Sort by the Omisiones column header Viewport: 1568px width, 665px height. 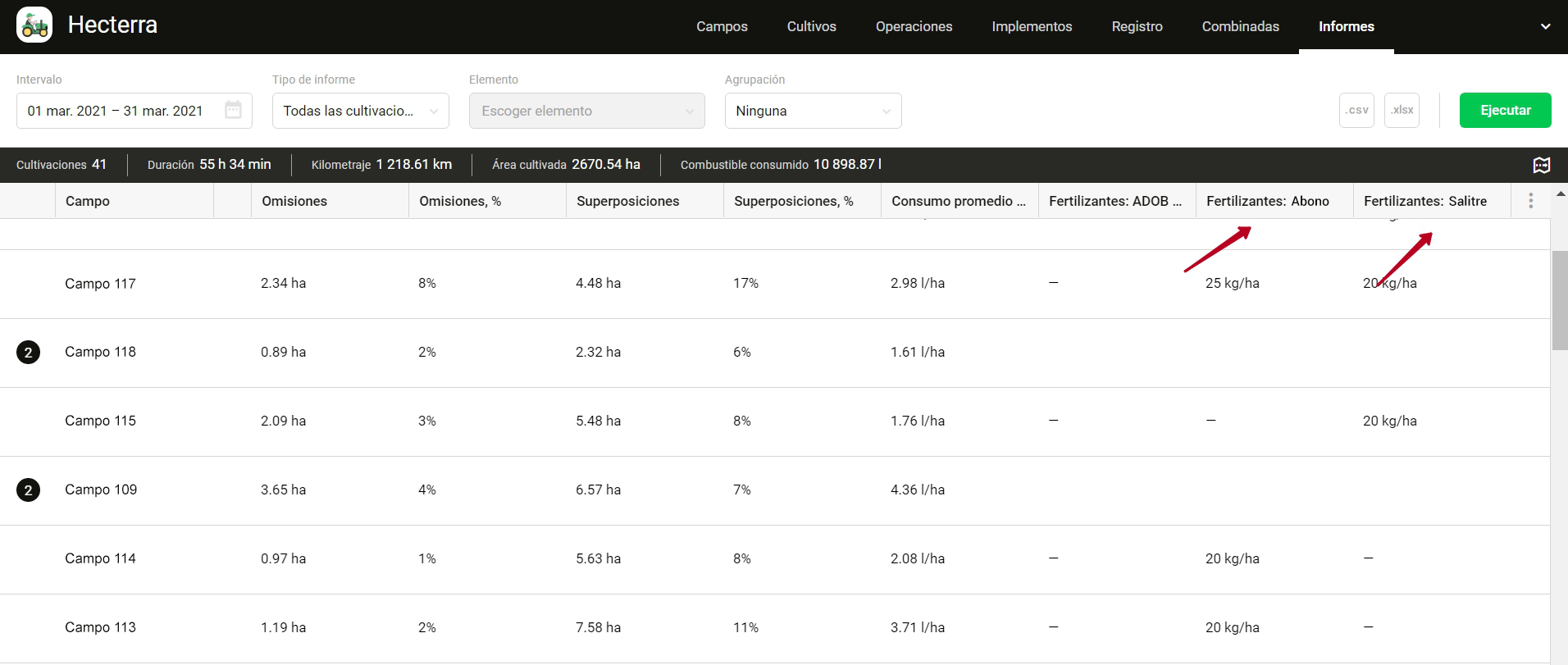pyautogui.click(x=330, y=201)
